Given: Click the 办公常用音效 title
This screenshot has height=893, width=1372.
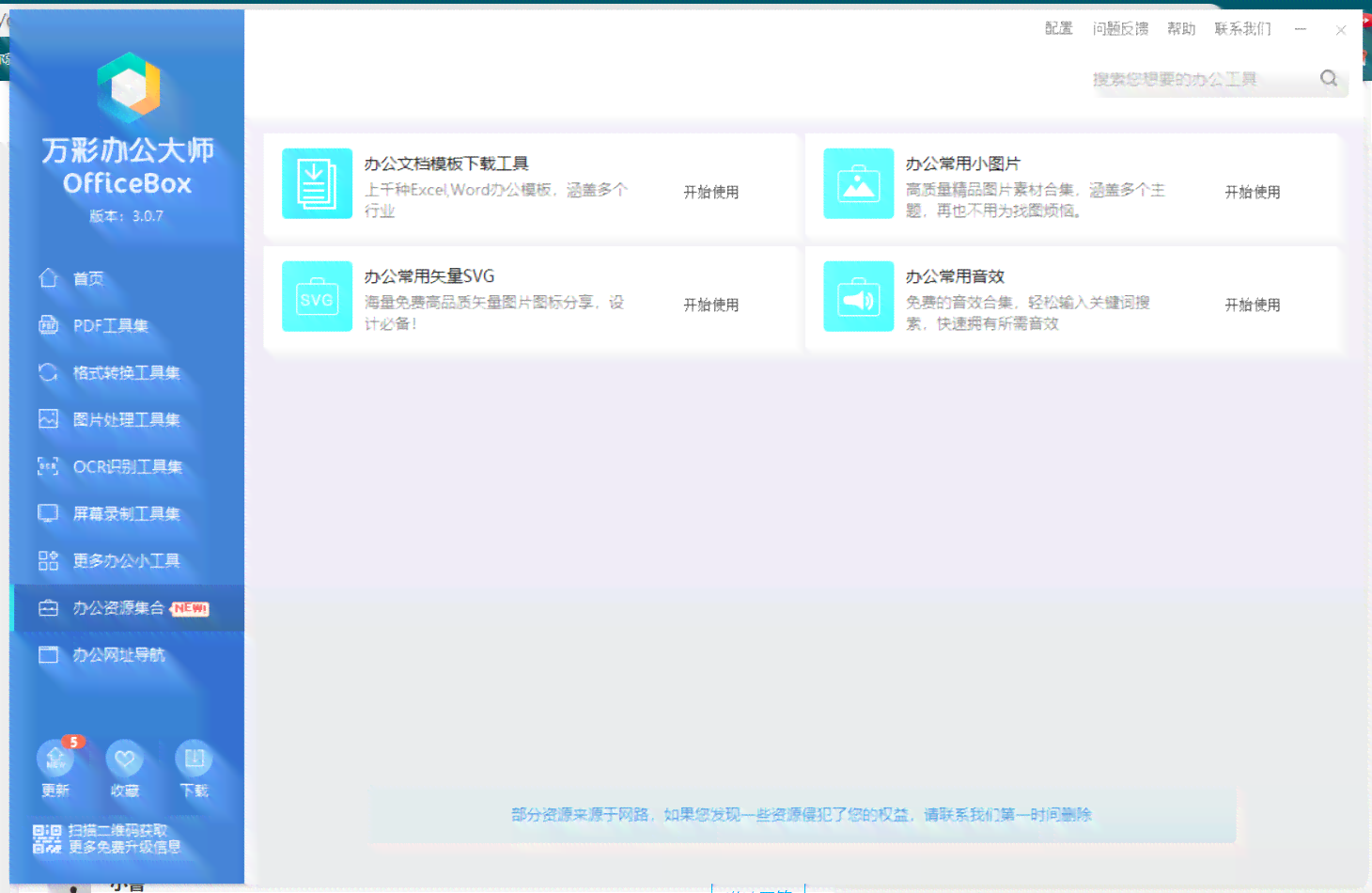Looking at the screenshot, I should click(x=955, y=276).
